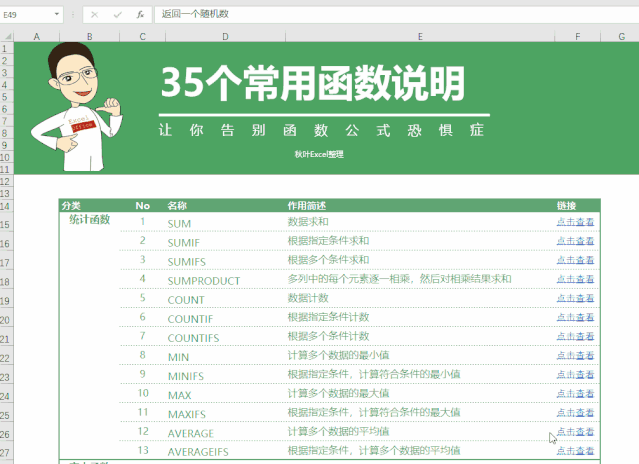Click the select-all corner triangle

pyautogui.click(x=7, y=37)
